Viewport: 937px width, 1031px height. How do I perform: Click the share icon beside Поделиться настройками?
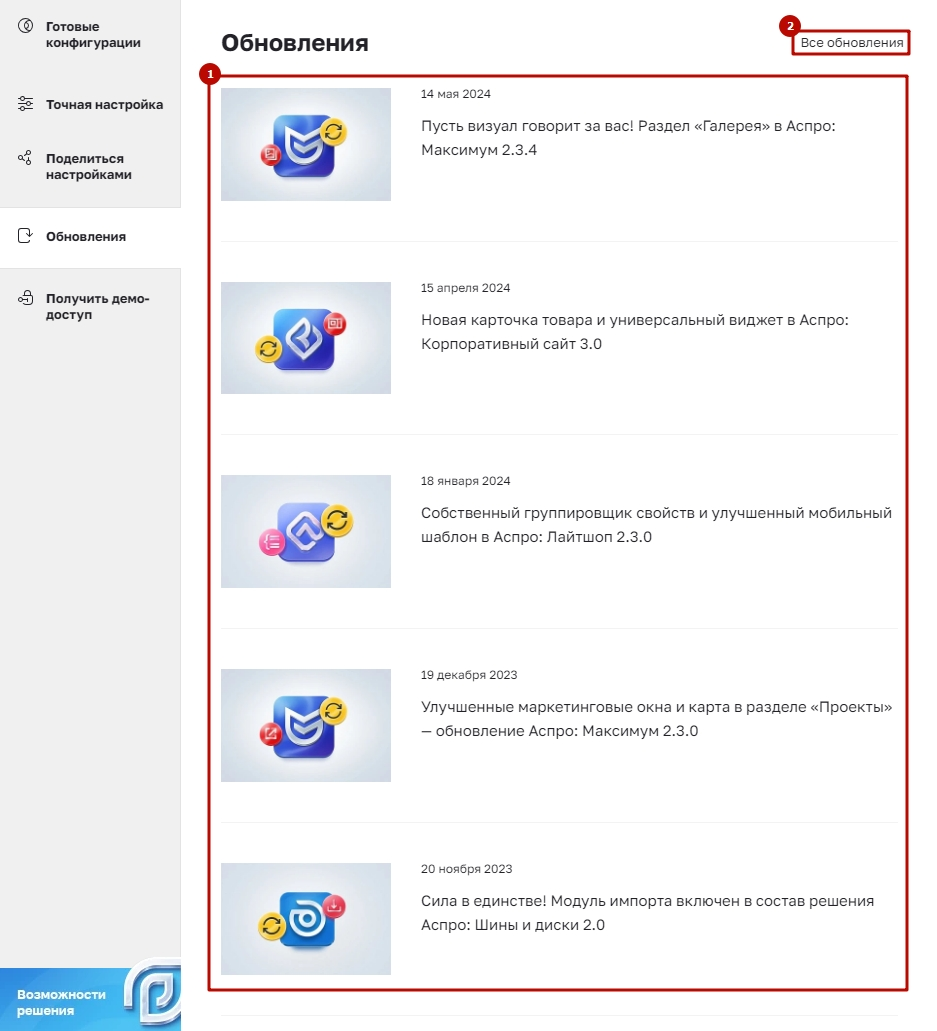tap(25, 158)
